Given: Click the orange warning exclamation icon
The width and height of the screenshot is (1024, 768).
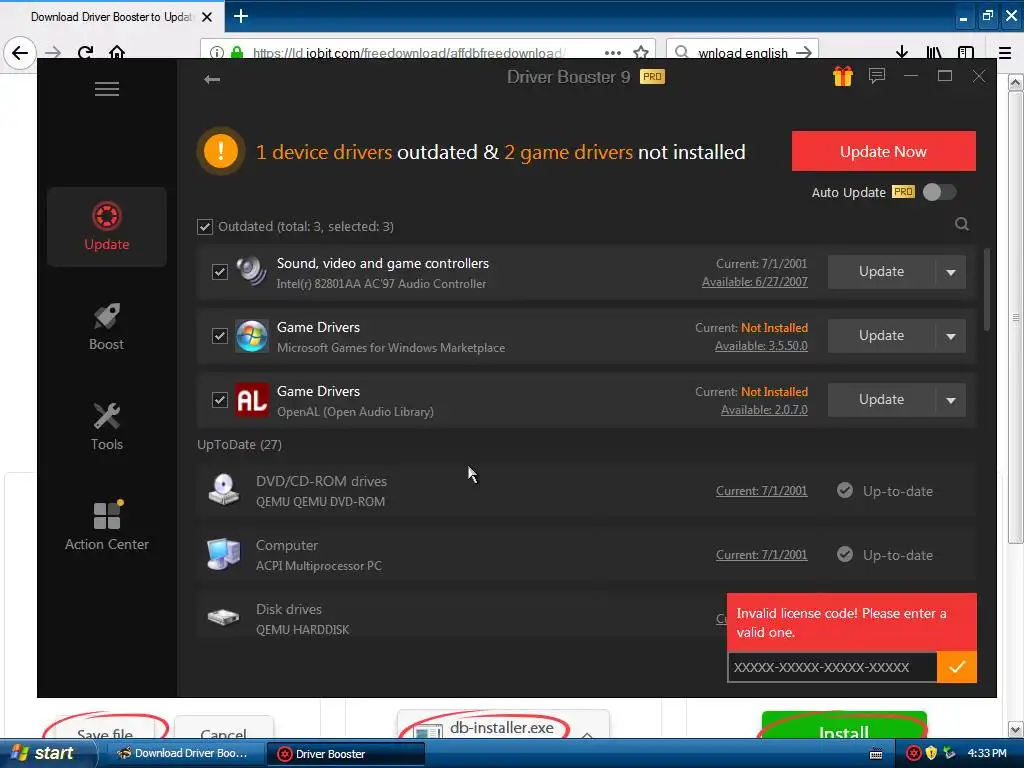Looking at the screenshot, I should pos(221,152).
